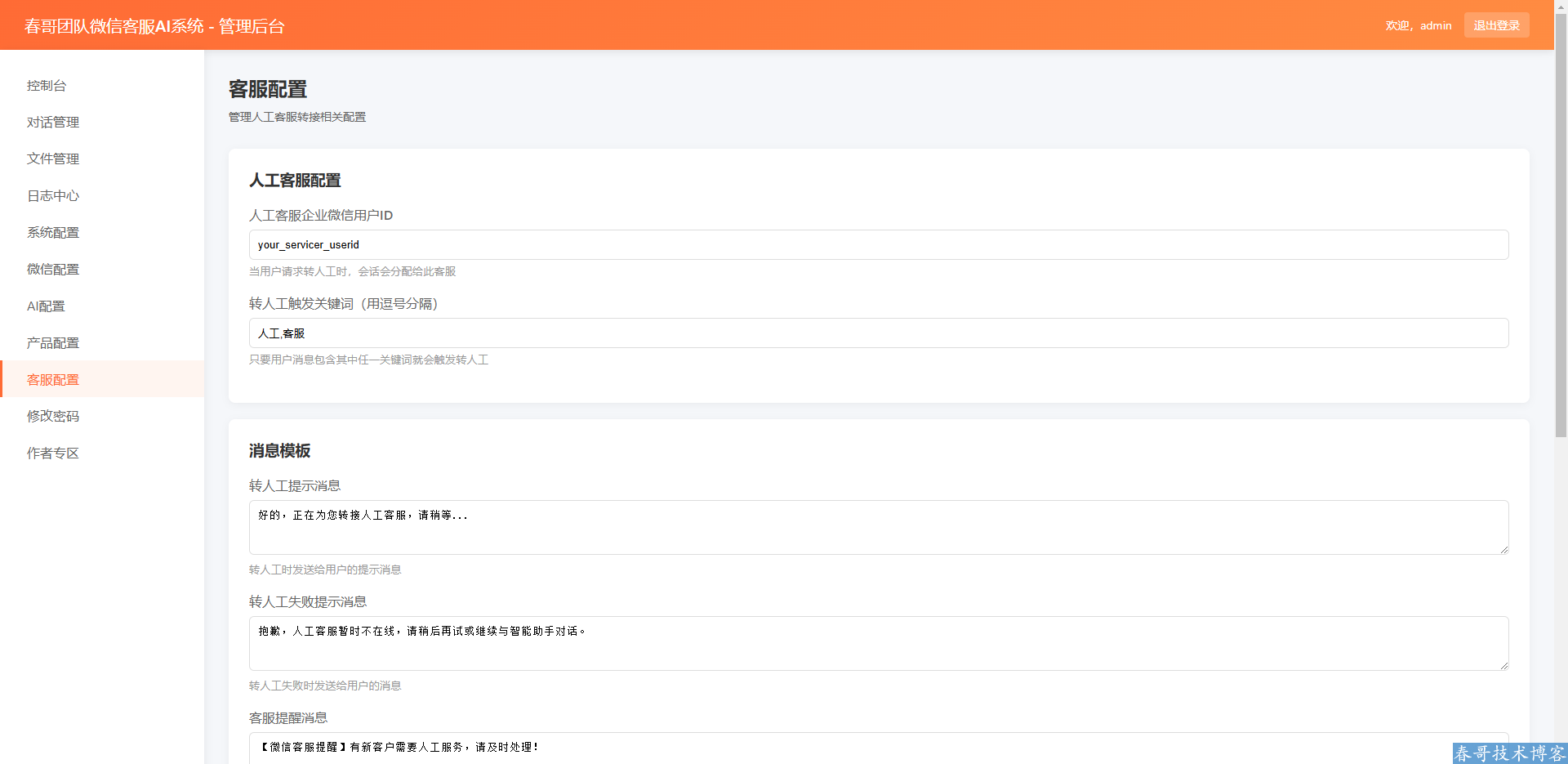Go to 作者专区 in the sidebar
This screenshot has height=764, width=1568.
[x=53, y=453]
